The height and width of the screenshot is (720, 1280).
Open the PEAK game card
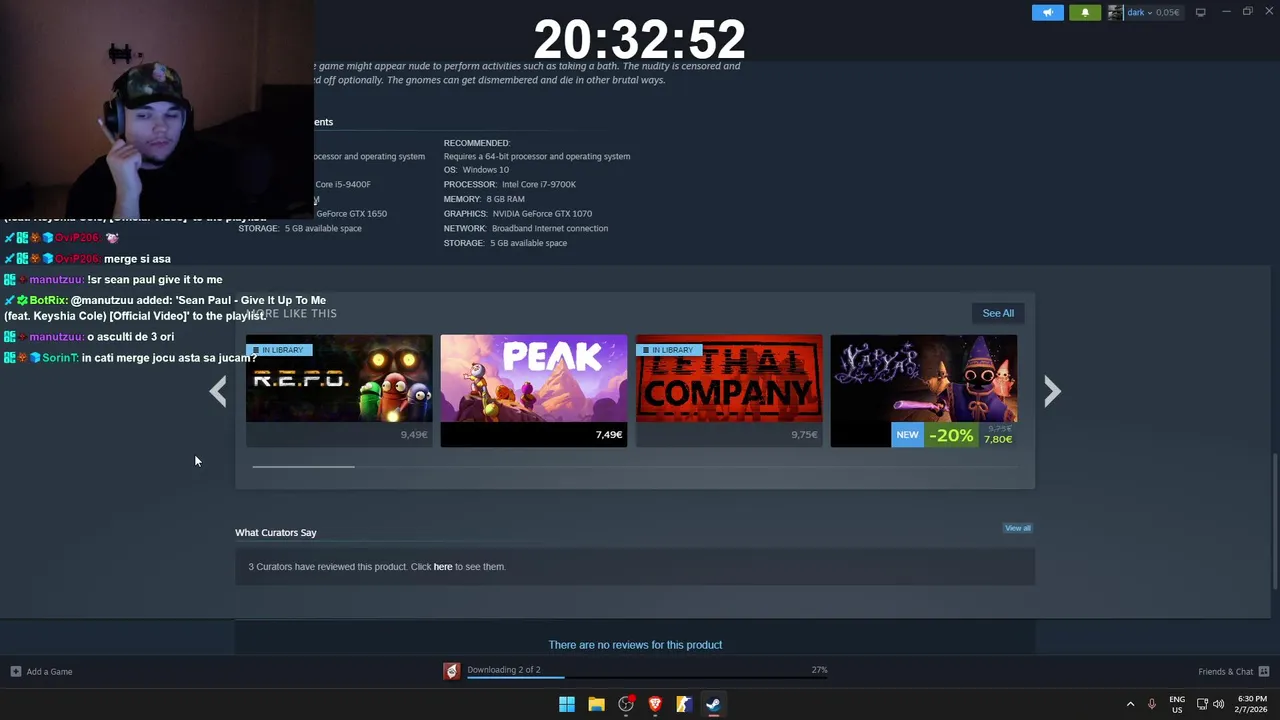pyautogui.click(x=534, y=390)
